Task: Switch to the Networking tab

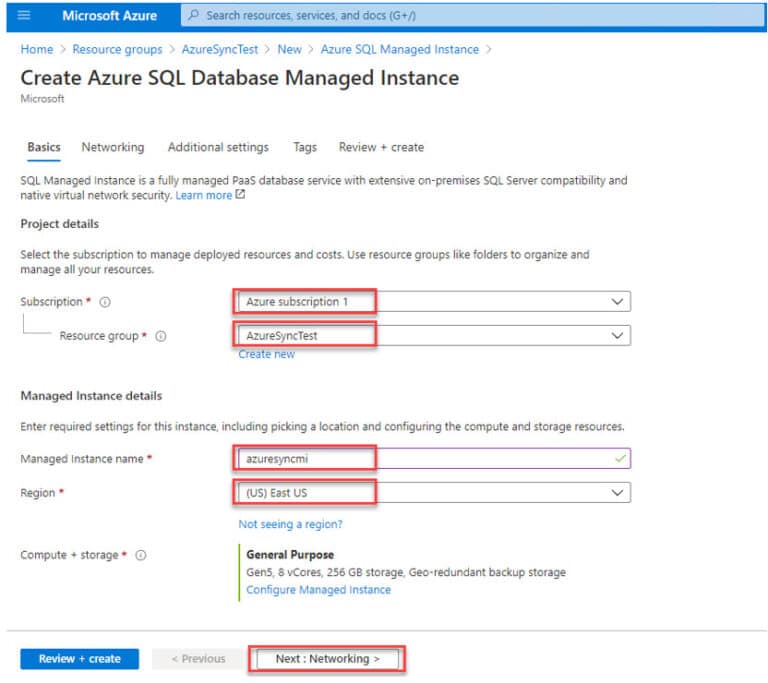Action: pyautogui.click(x=113, y=147)
